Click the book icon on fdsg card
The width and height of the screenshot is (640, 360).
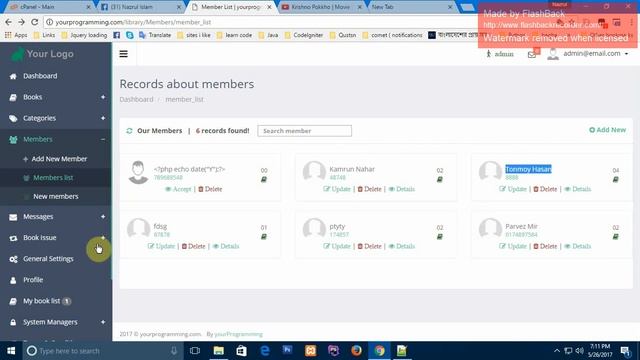coord(264,237)
